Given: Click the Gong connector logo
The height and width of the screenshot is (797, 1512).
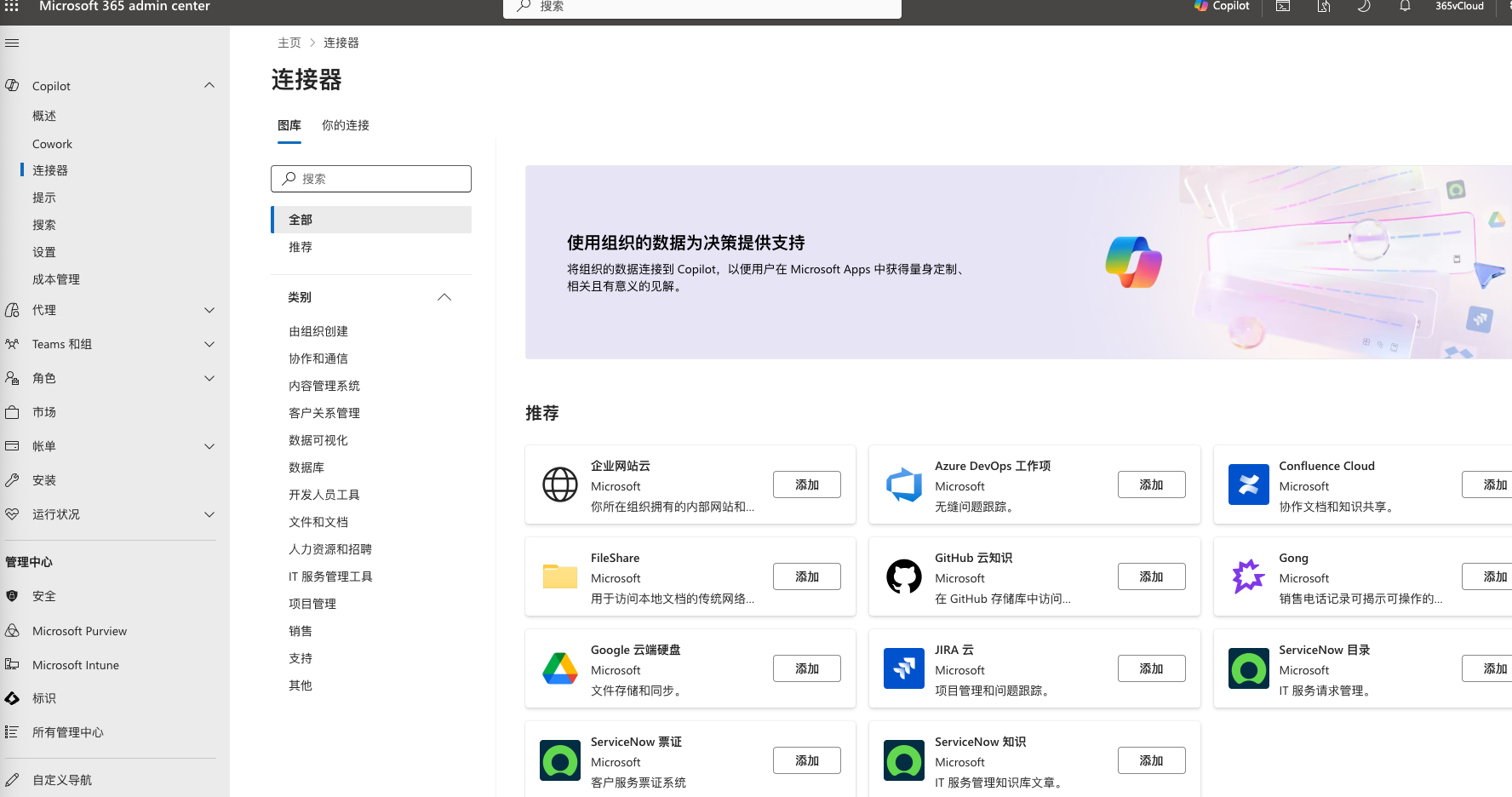Looking at the screenshot, I should pyautogui.click(x=1249, y=576).
